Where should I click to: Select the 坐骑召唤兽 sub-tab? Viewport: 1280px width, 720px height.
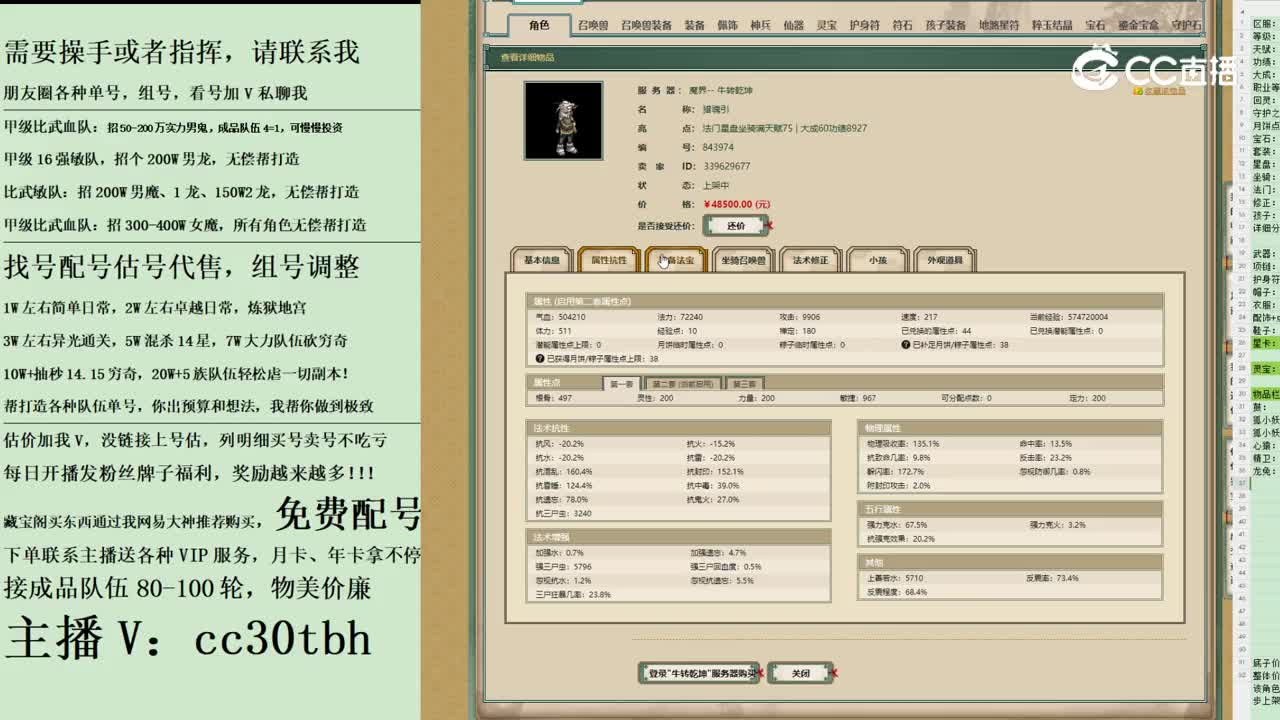(743, 260)
